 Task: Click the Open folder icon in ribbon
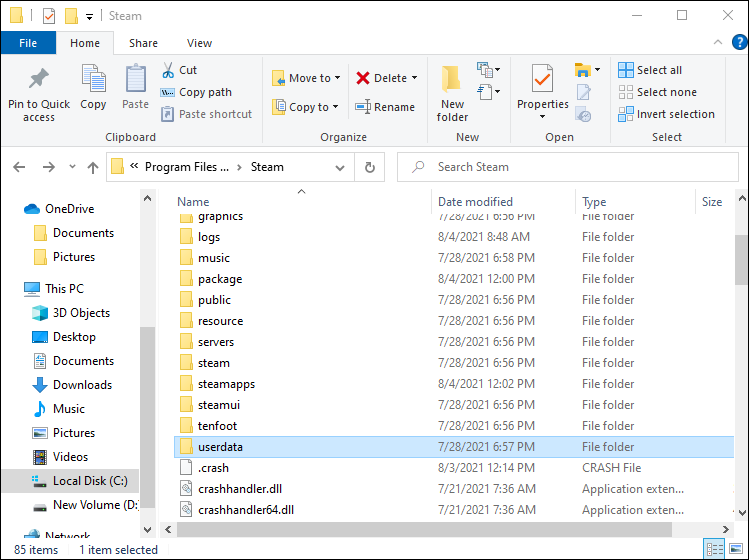[x=583, y=70]
